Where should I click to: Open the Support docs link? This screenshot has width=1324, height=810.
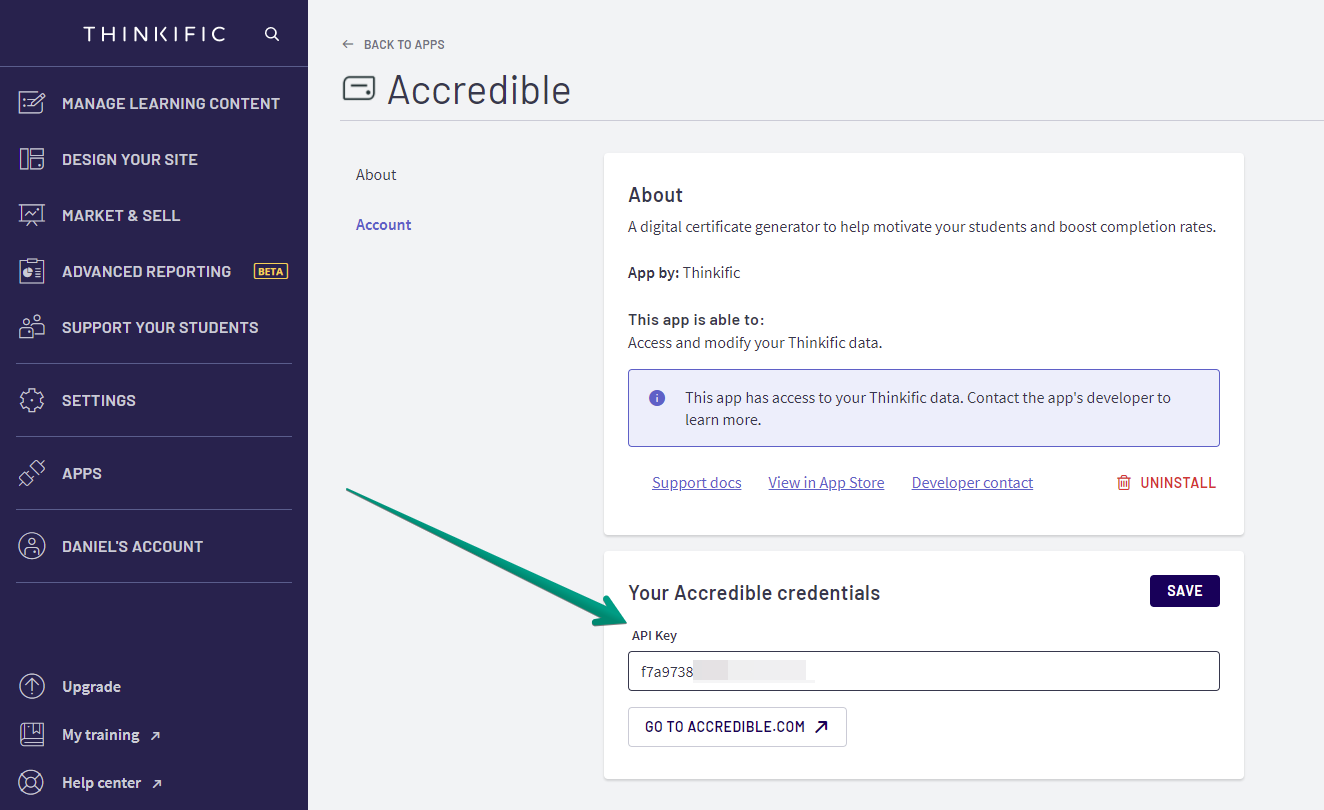click(x=697, y=483)
